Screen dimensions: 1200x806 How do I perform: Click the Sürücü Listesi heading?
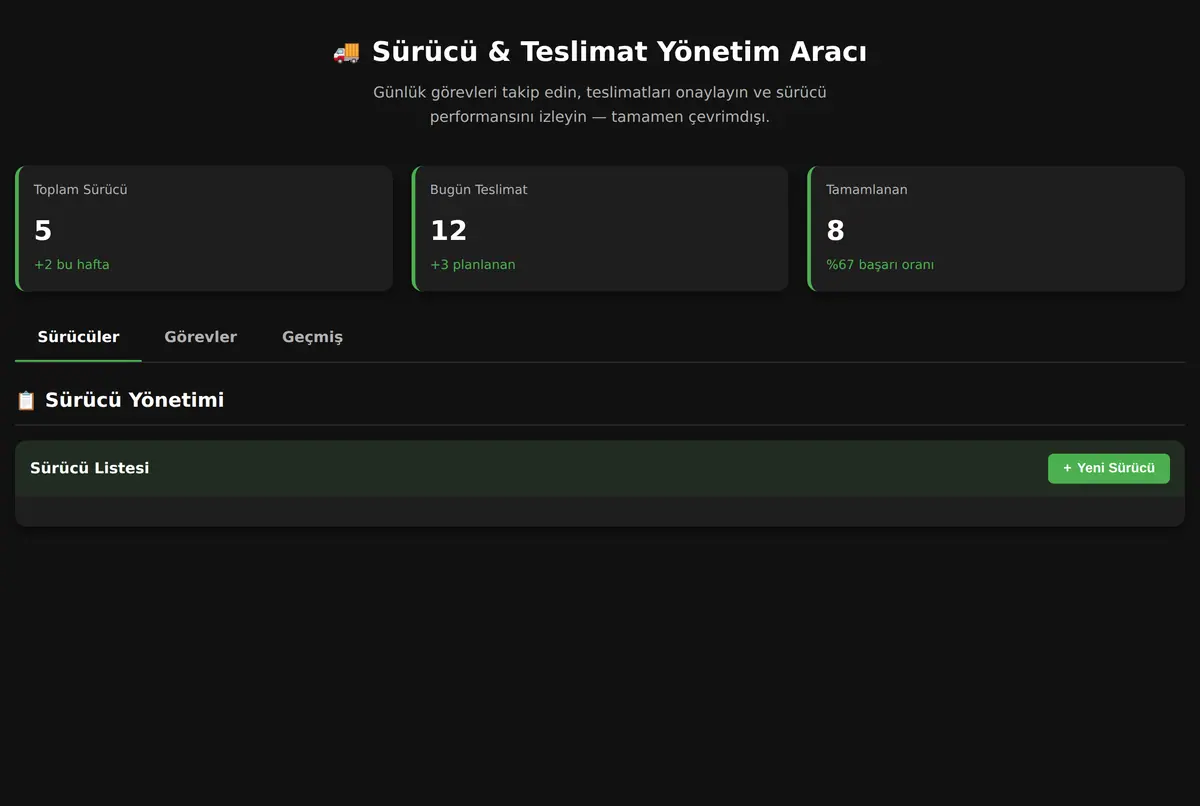tap(90, 468)
